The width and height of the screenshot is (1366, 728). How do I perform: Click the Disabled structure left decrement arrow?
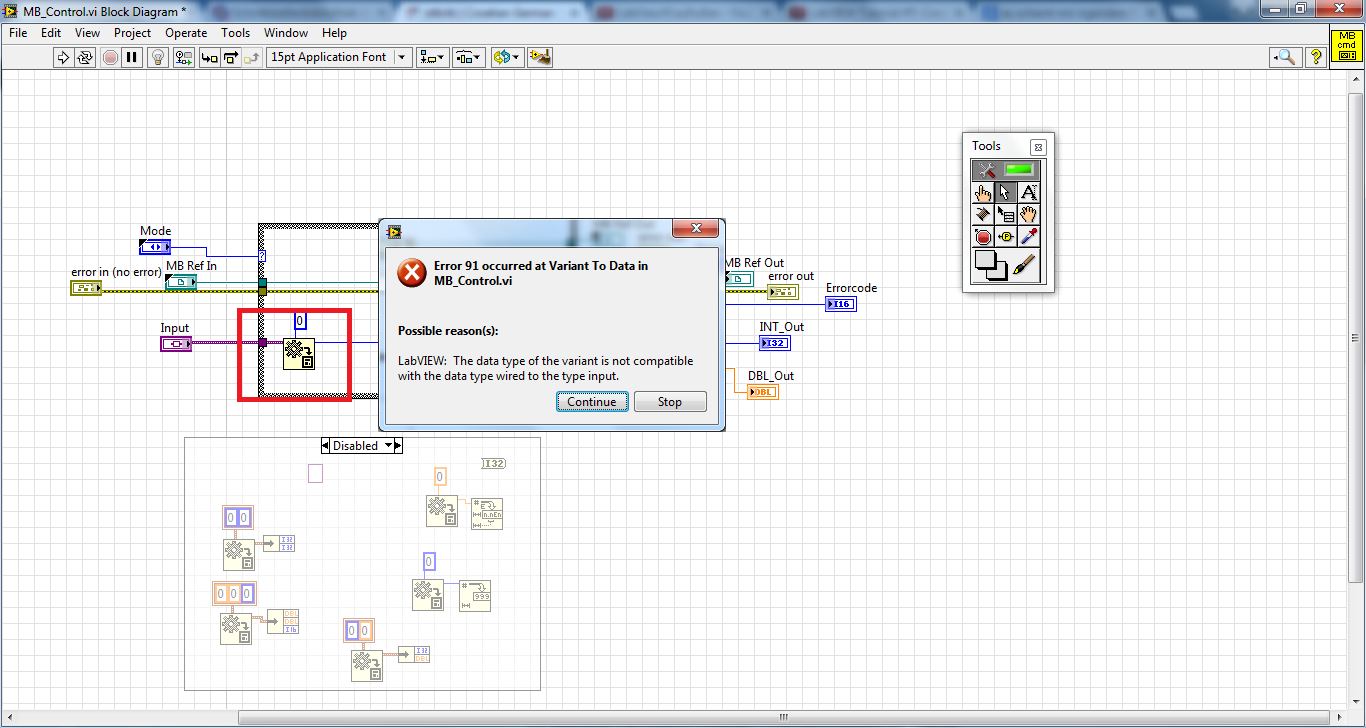coord(326,446)
